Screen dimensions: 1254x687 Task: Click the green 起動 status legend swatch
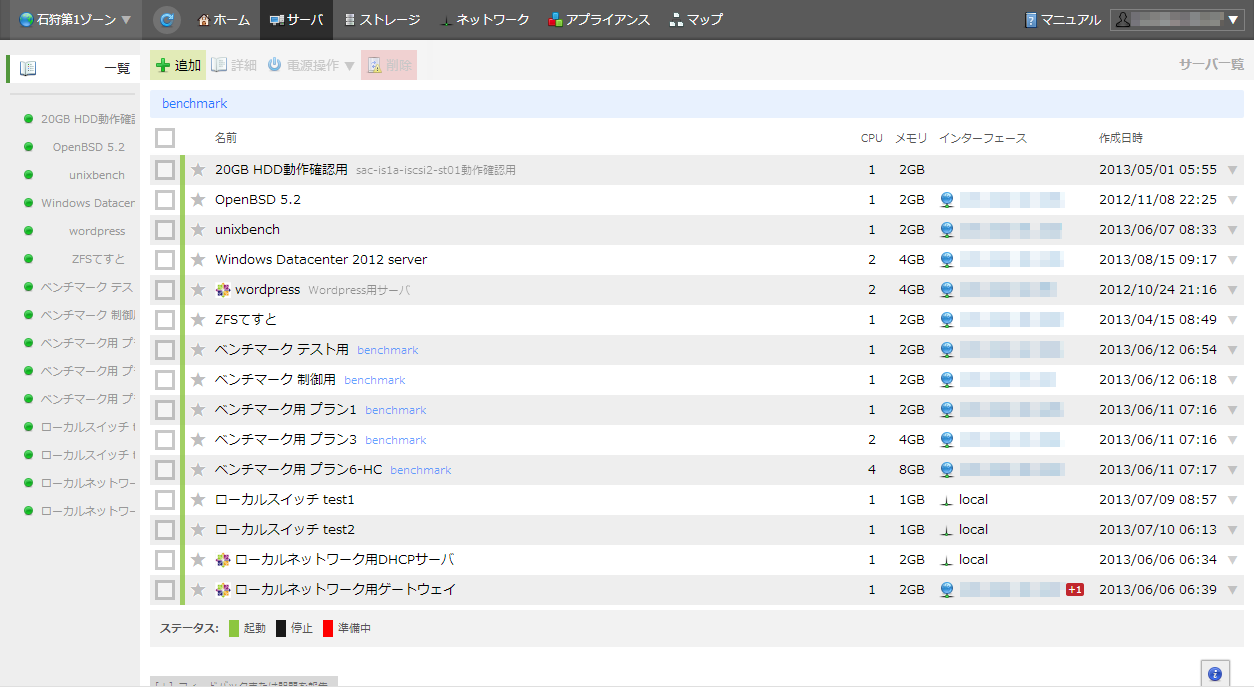(234, 629)
